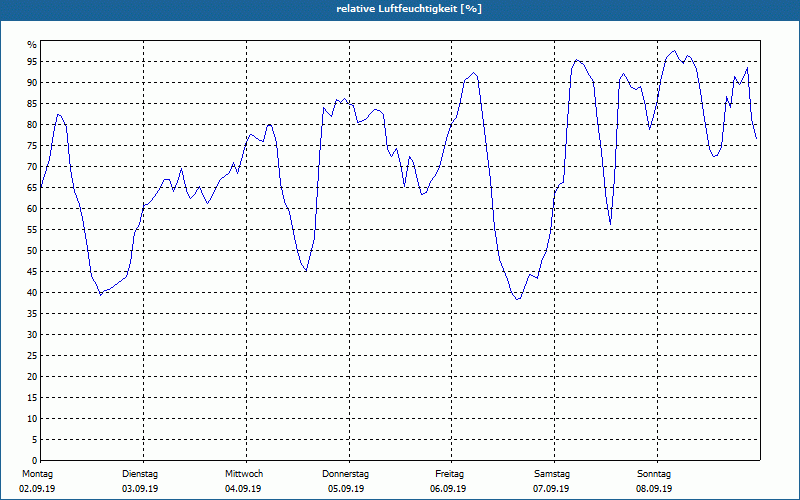Click the '30' y-axis value

(32, 335)
